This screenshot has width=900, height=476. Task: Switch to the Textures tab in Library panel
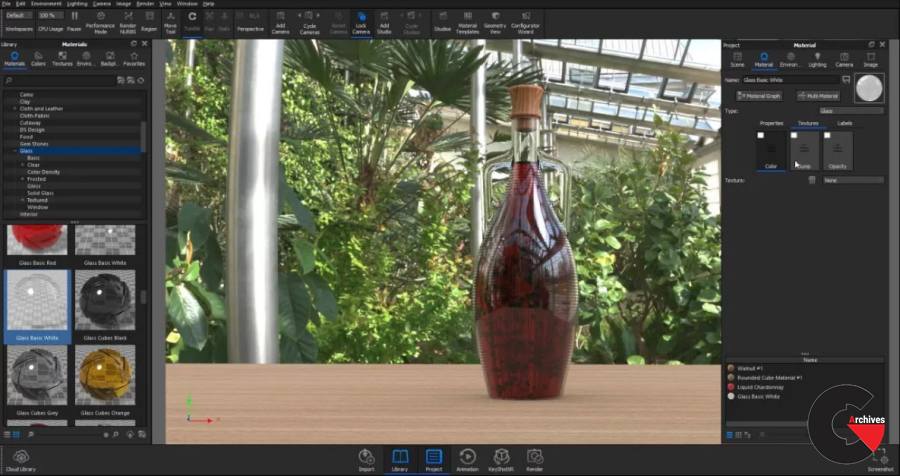[x=62, y=59]
